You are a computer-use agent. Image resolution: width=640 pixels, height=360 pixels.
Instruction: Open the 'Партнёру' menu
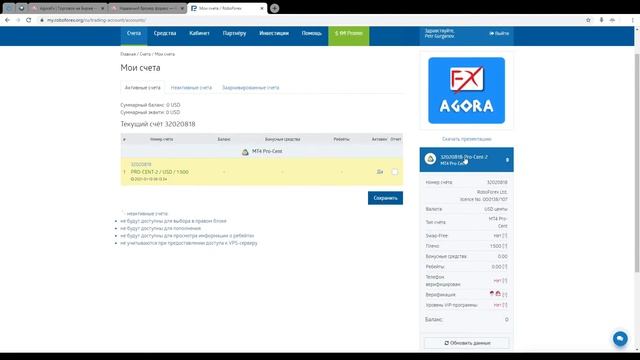234,33
